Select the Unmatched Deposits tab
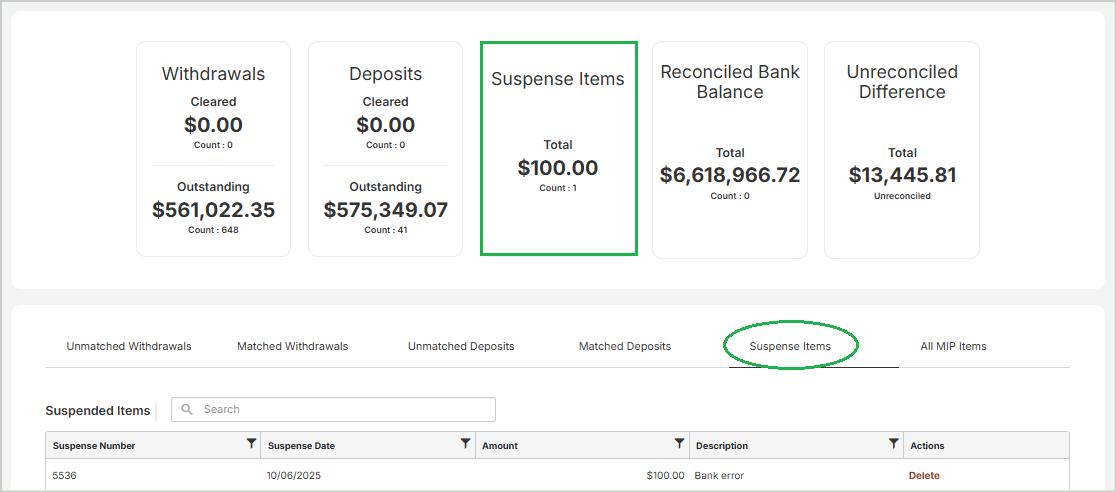Screen dimensions: 1116x492 tap(461, 346)
